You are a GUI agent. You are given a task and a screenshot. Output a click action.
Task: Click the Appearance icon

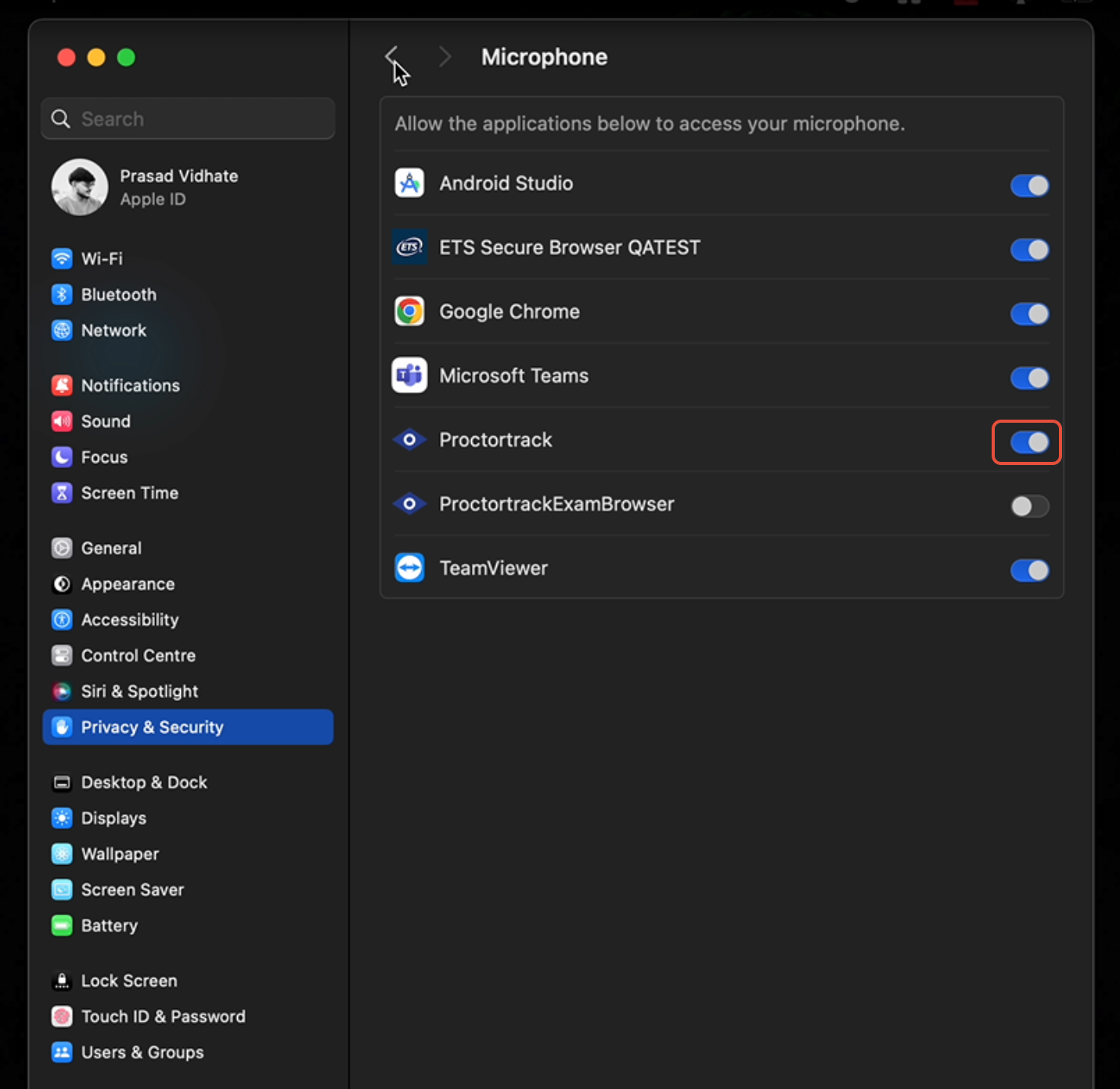(62, 584)
